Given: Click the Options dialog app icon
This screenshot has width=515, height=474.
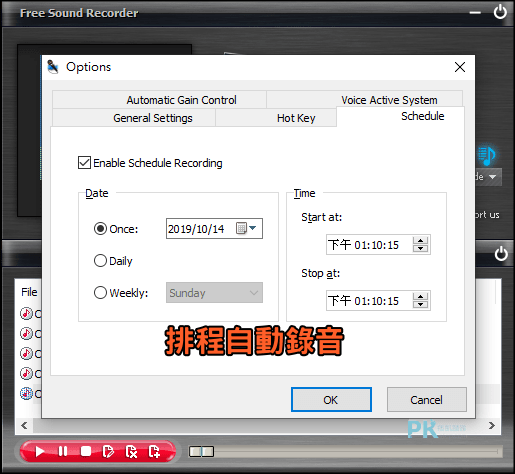Looking at the screenshot, I should pos(53,67).
